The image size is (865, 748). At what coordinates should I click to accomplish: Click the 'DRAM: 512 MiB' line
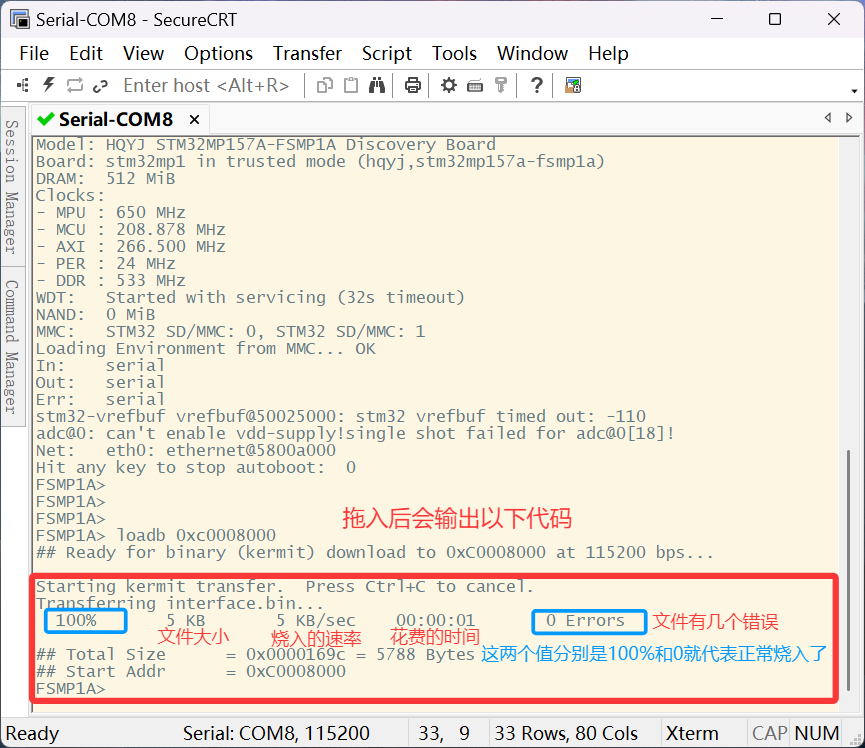pos(105,178)
